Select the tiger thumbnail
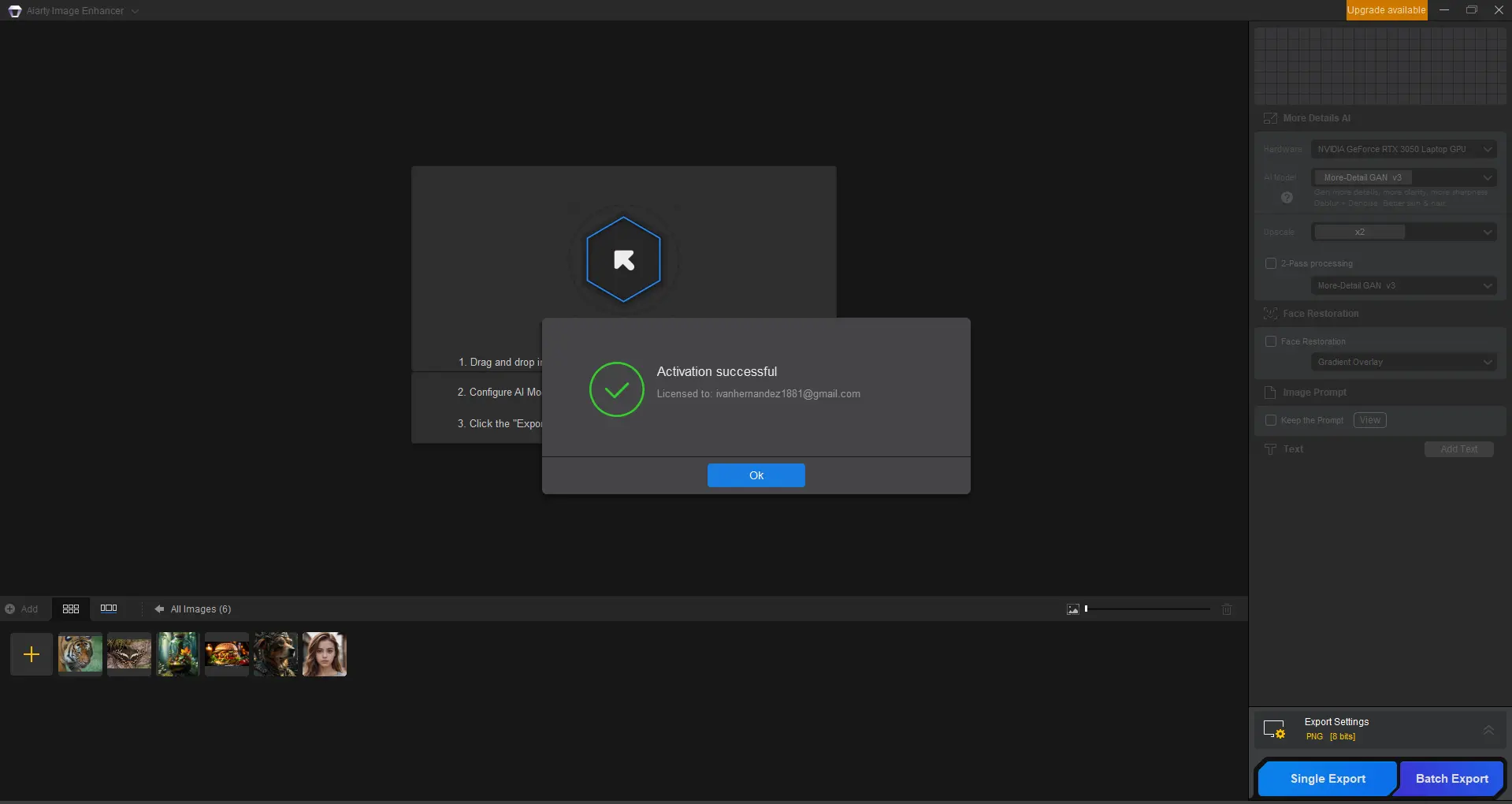The height and width of the screenshot is (804, 1512). [80, 654]
